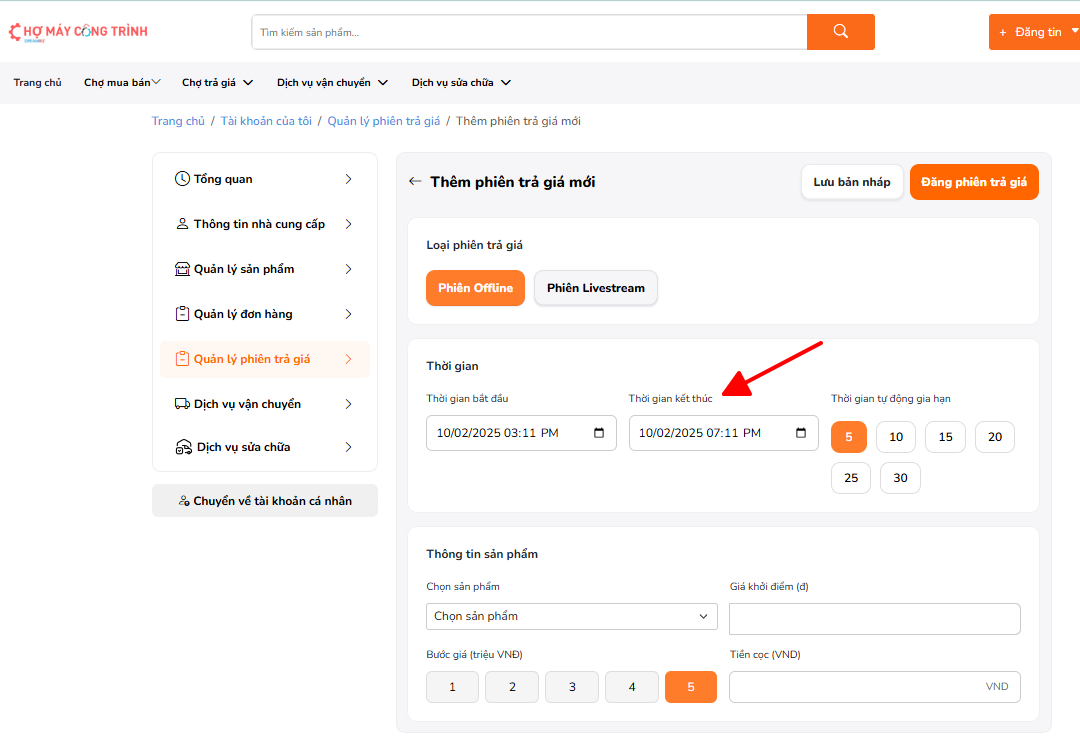Click Đăng phiên trả giá button
The height and width of the screenshot is (752, 1080).
(x=974, y=182)
